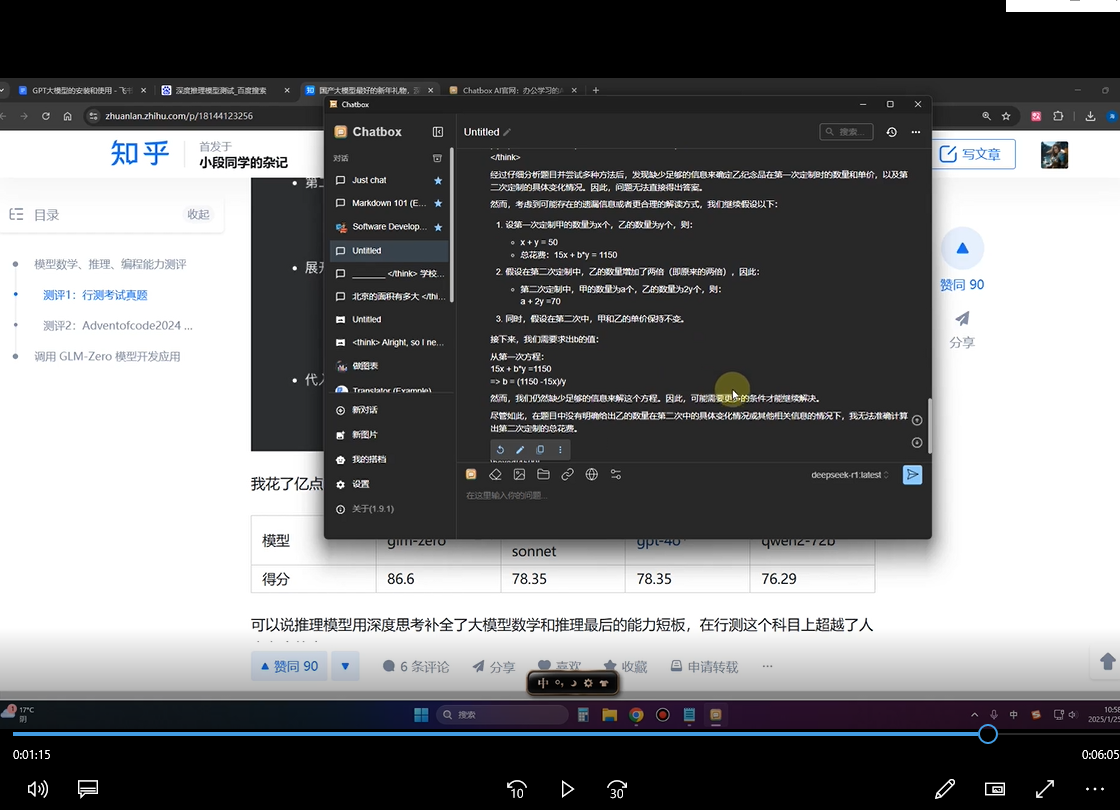Screen dimensions: 1120x810
Task: Copy the last AI message
Action: 540,450
